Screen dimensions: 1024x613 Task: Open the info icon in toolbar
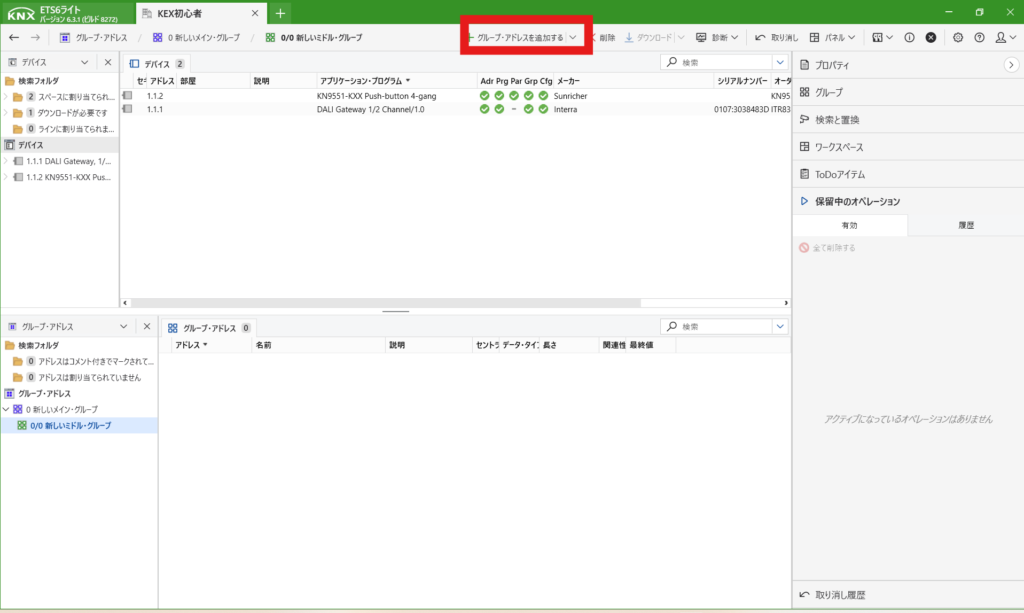click(x=909, y=37)
